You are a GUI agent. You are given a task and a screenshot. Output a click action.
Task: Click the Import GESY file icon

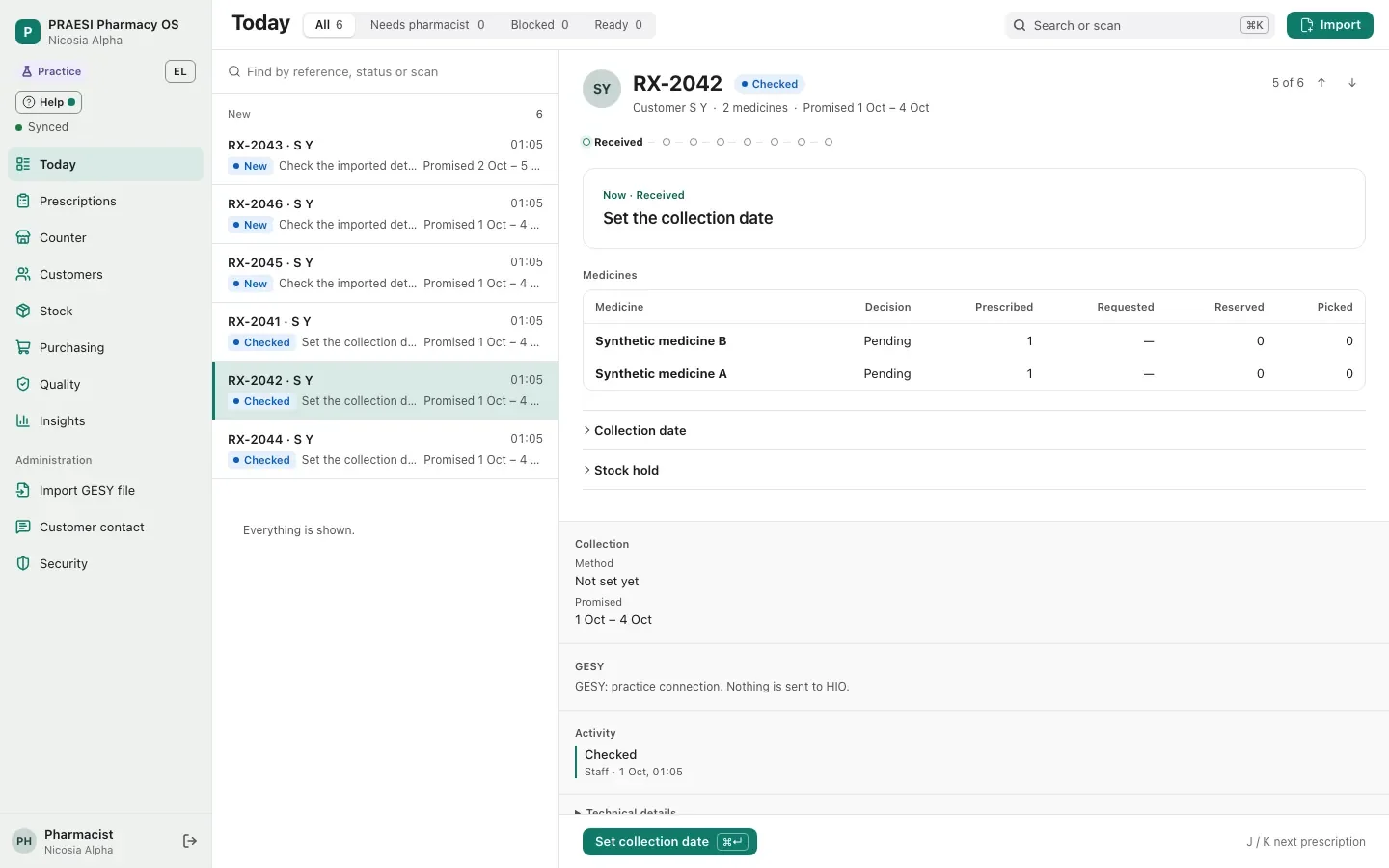tap(23, 491)
